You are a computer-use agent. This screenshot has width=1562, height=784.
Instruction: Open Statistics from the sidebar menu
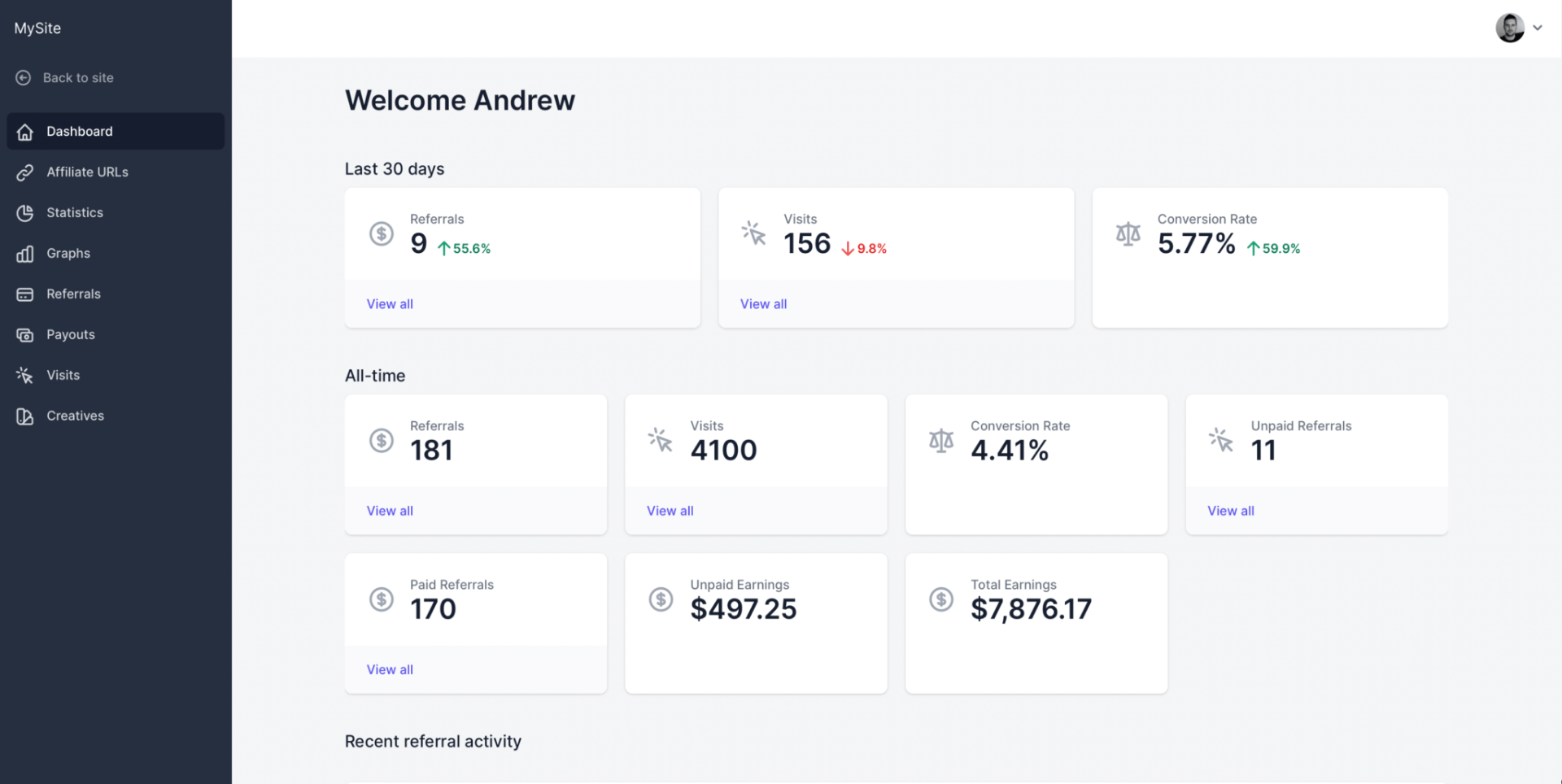[x=74, y=212]
